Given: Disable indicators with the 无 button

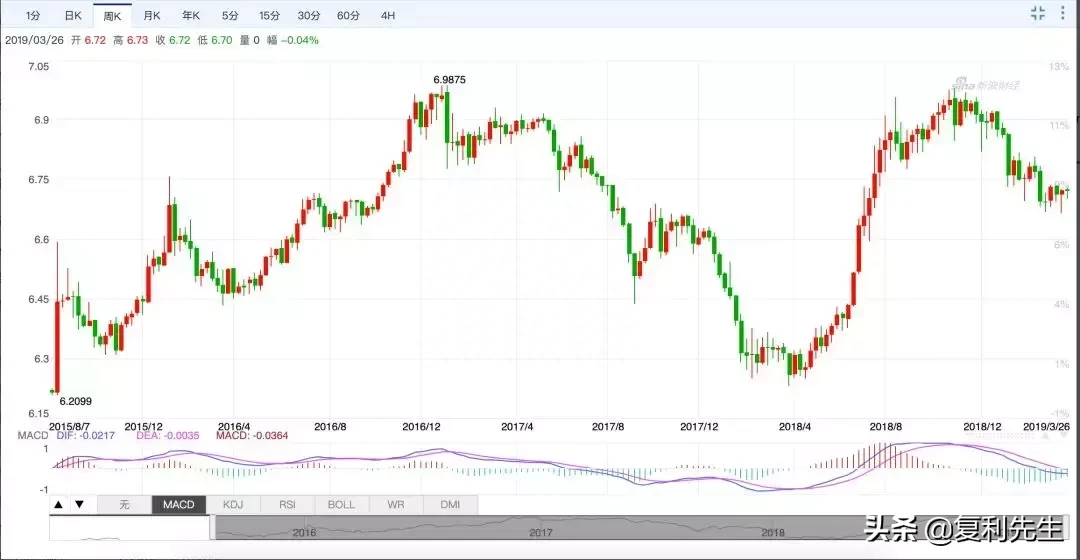Looking at the screenshot, I should 125,505.
